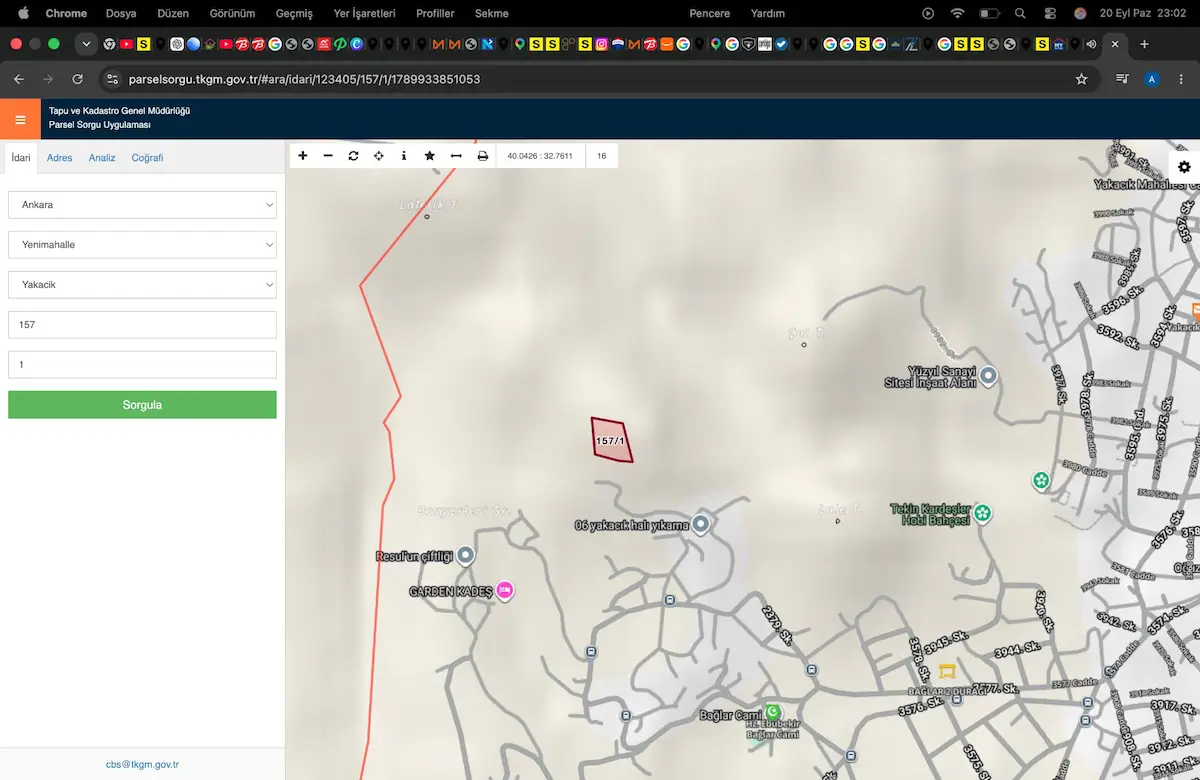Click the GARDEN KADEŞ place marker
Viewport: 1200px width, 780px height.
(505, 591)
